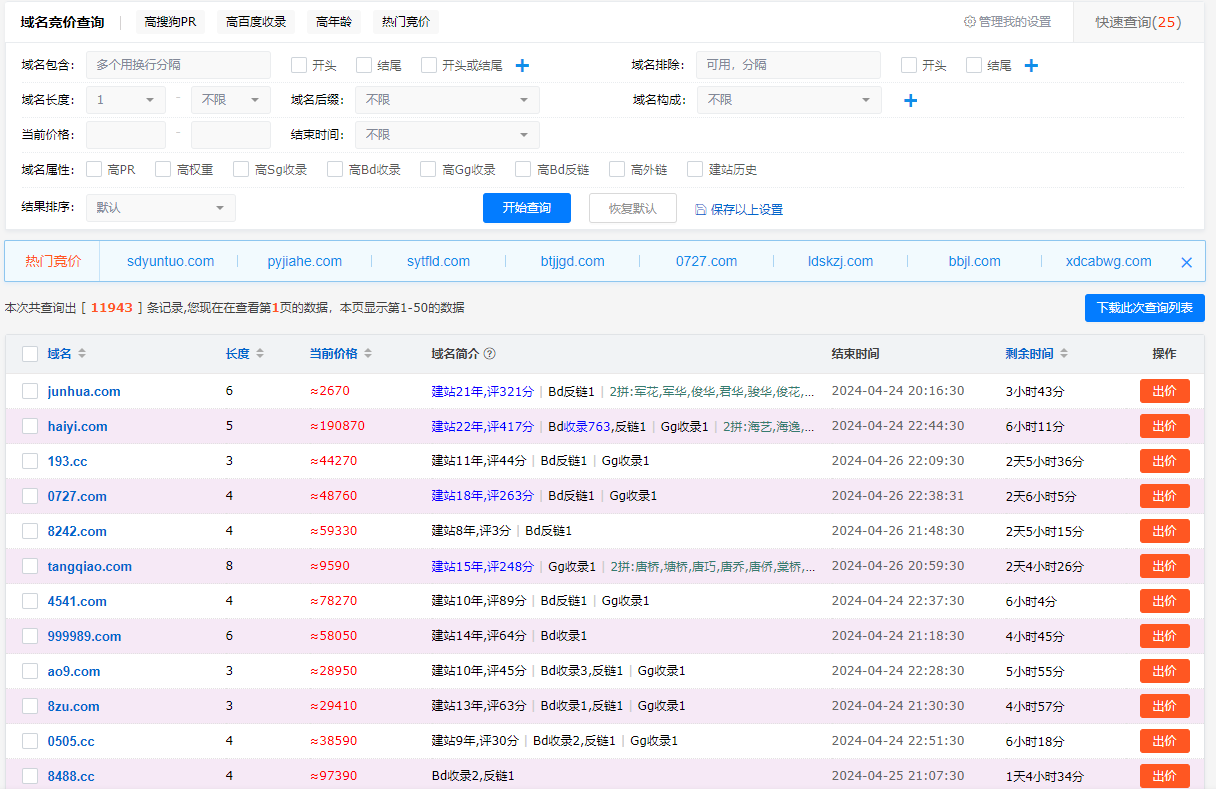Open the 结束时间 dropdown

pos(447,135)
